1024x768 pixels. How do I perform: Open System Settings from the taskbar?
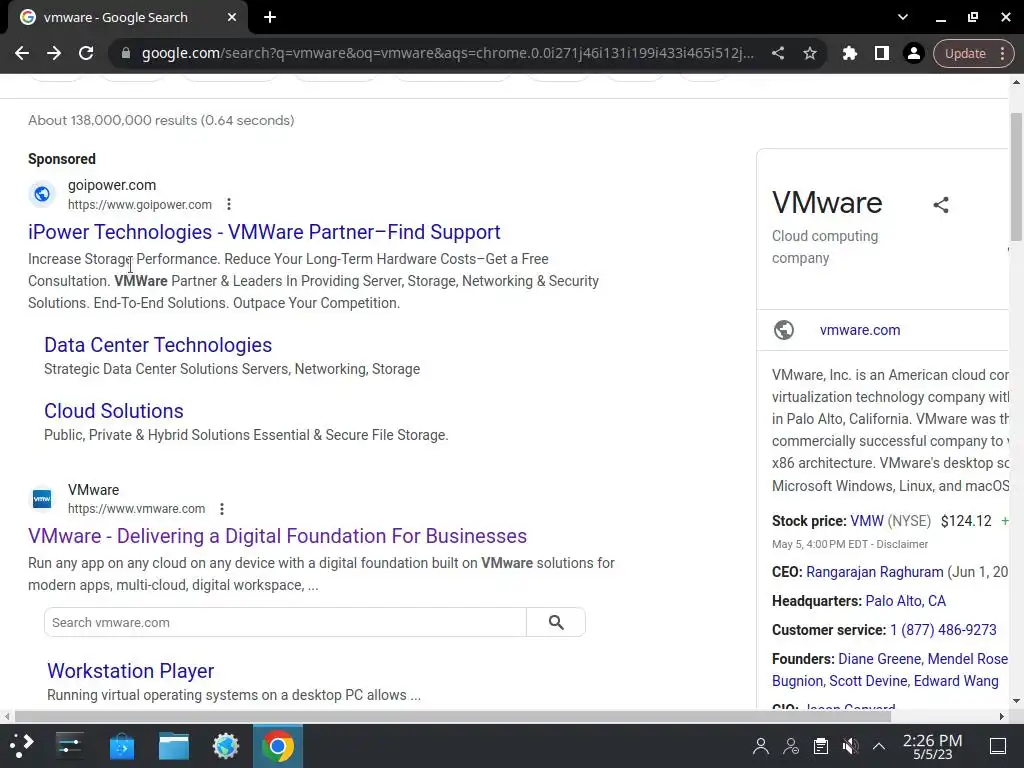69,746
